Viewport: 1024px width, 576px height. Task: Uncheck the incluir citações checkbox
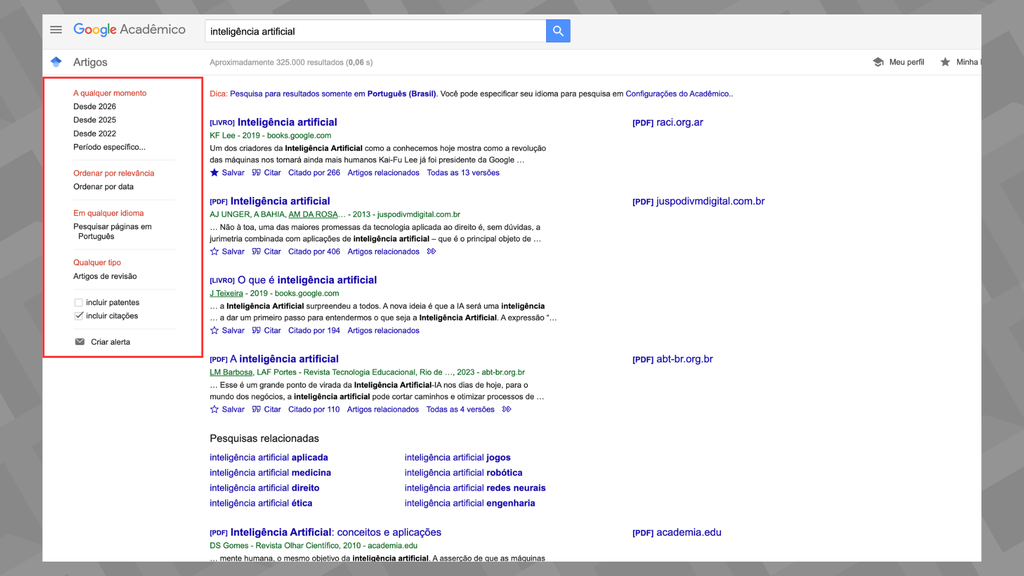pyautogui.click(x=78, y=315)
